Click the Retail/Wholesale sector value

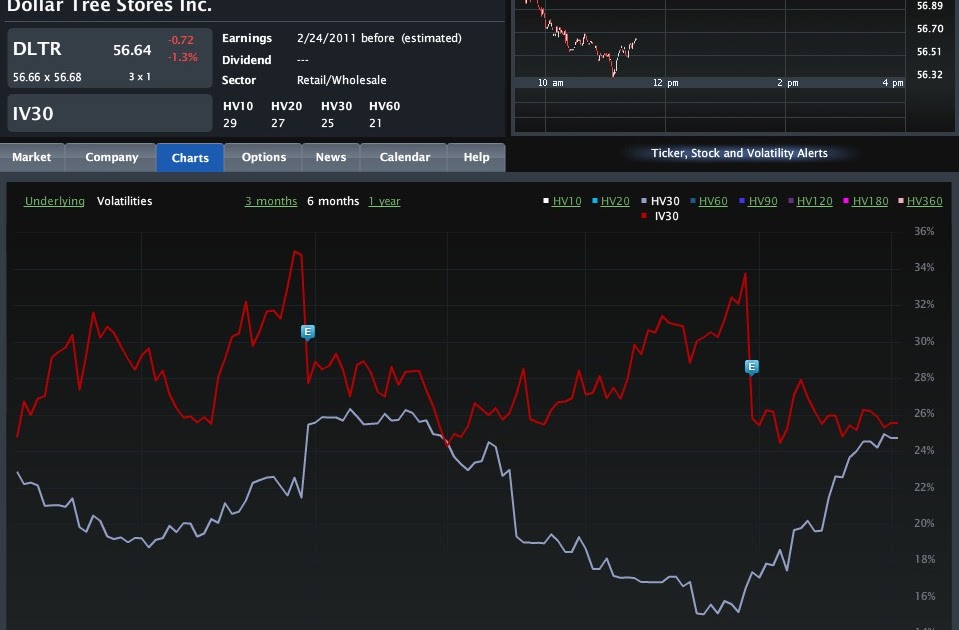pos(341,80)
